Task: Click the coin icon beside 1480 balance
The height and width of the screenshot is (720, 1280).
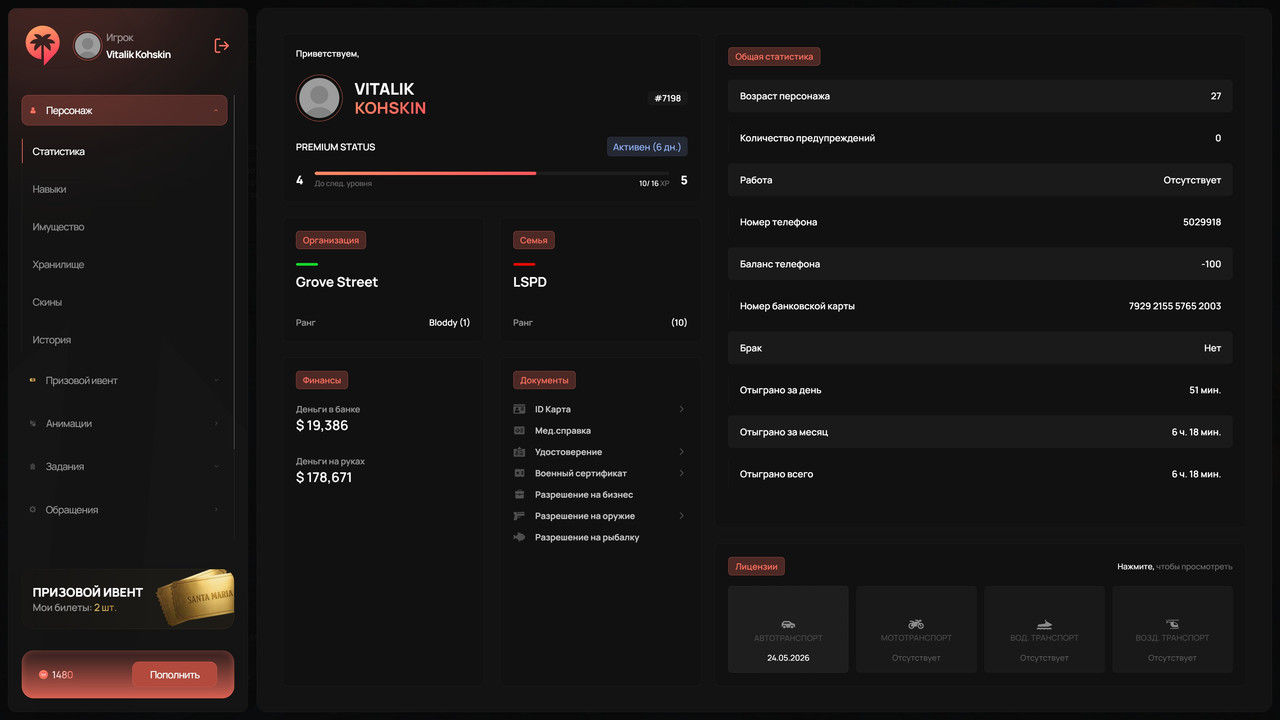Action: click(43, 675)
